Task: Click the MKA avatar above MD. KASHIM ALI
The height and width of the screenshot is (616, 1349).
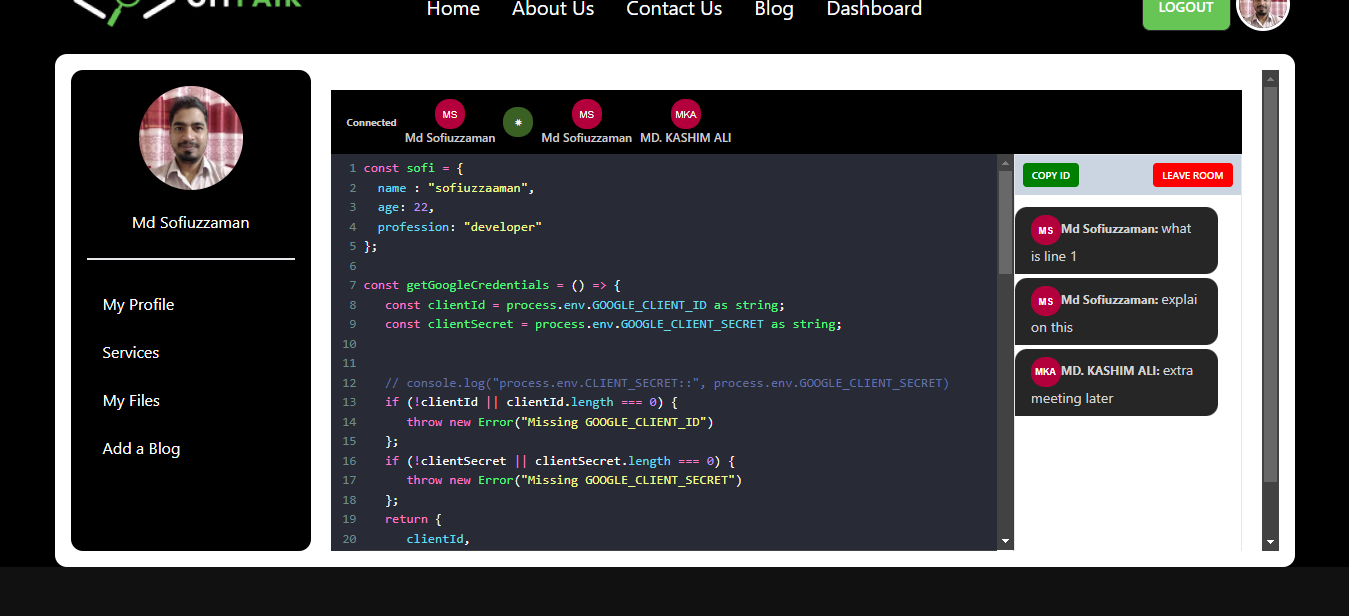Action: [686, 114]
